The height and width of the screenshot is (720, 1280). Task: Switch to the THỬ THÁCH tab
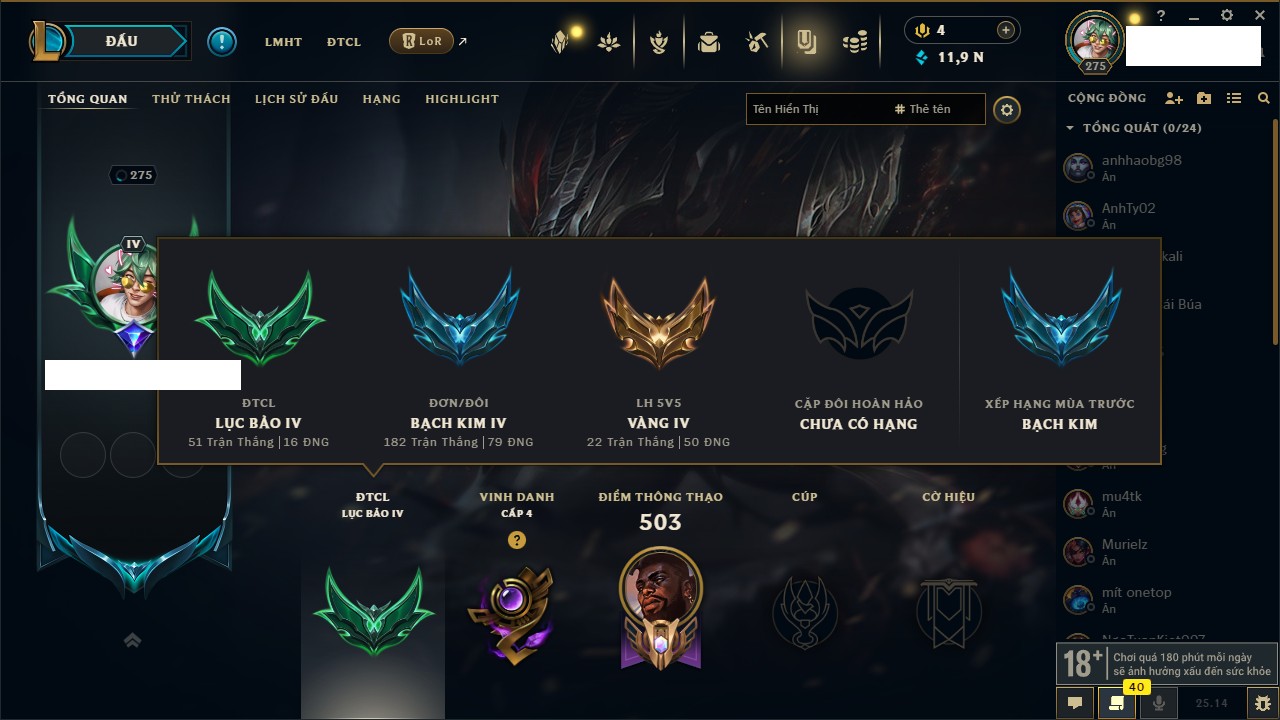coord(191,99)
